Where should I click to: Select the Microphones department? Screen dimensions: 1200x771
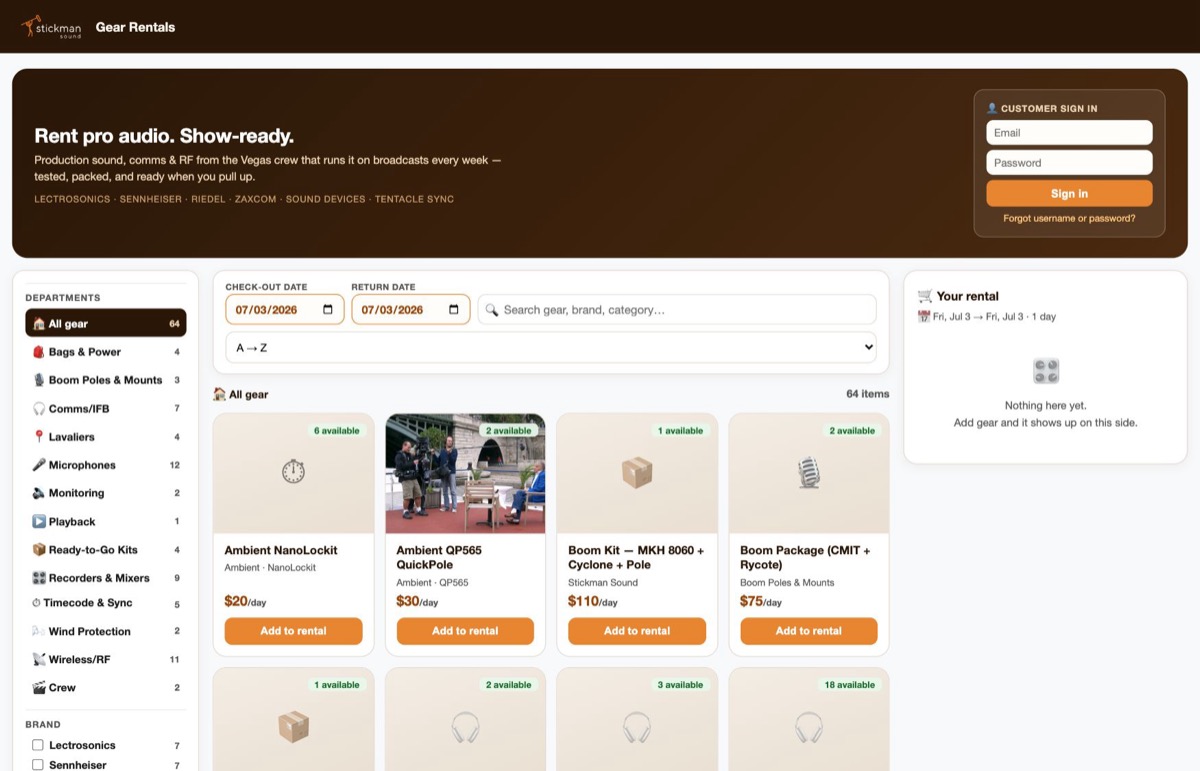click(106, 465)
